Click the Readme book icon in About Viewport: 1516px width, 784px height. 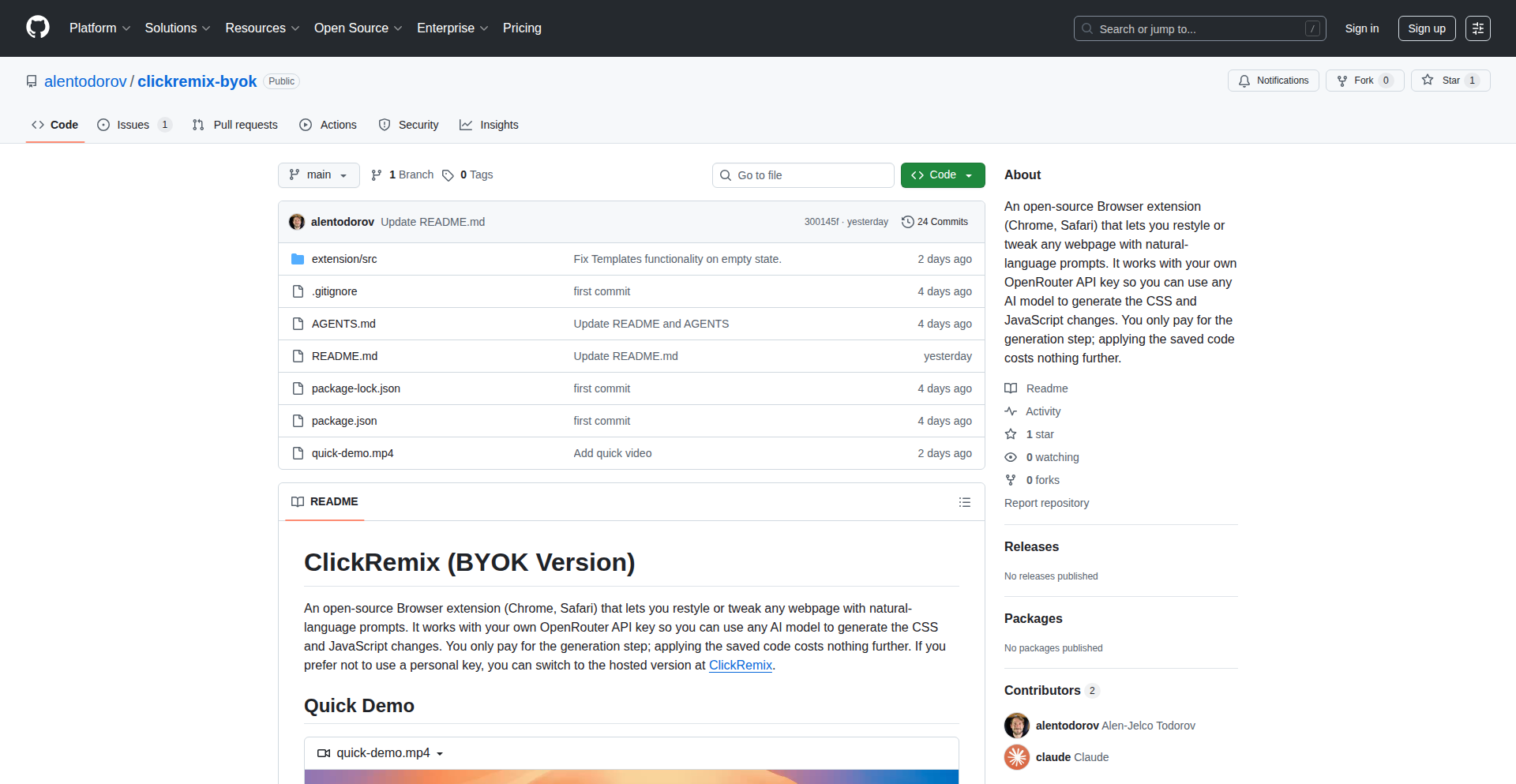tap(1011, 388)
